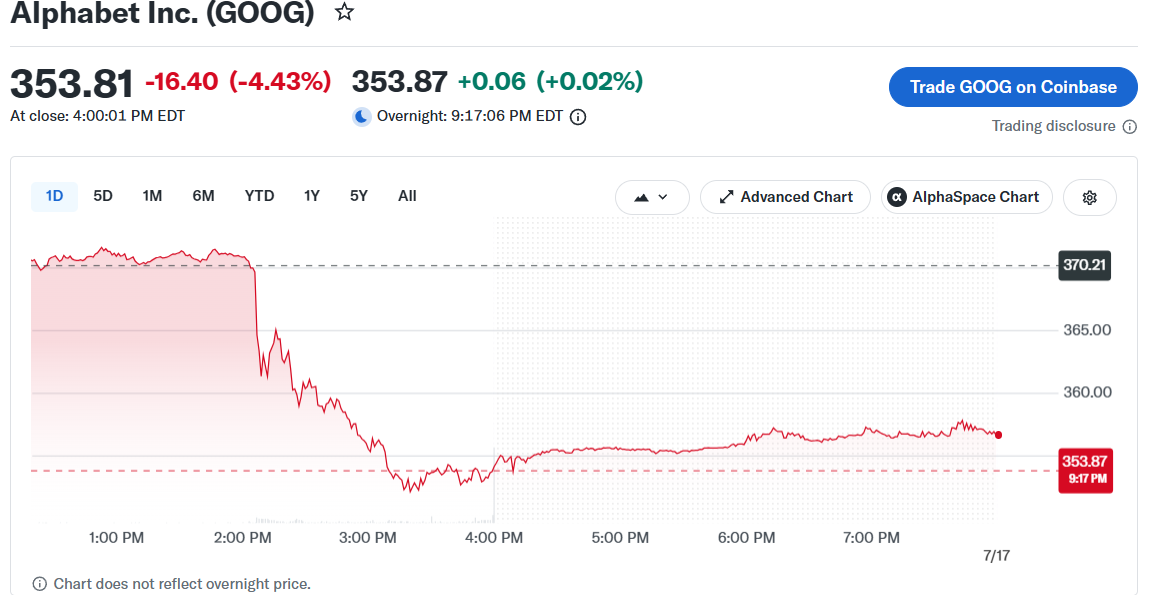
Task: Click the chart disclaimer info icon
Action: click(x=40, y=584)
